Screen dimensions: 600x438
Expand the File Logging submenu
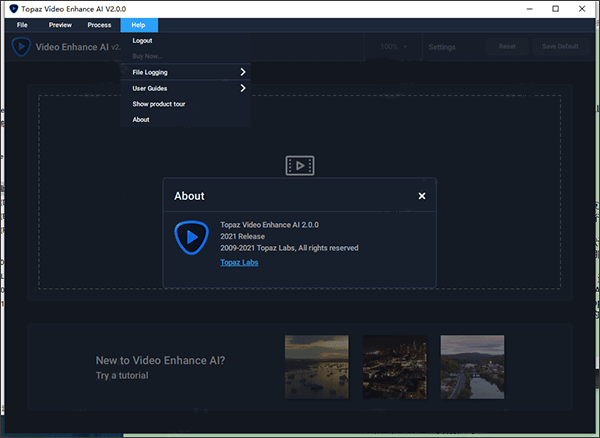(186, 72)
